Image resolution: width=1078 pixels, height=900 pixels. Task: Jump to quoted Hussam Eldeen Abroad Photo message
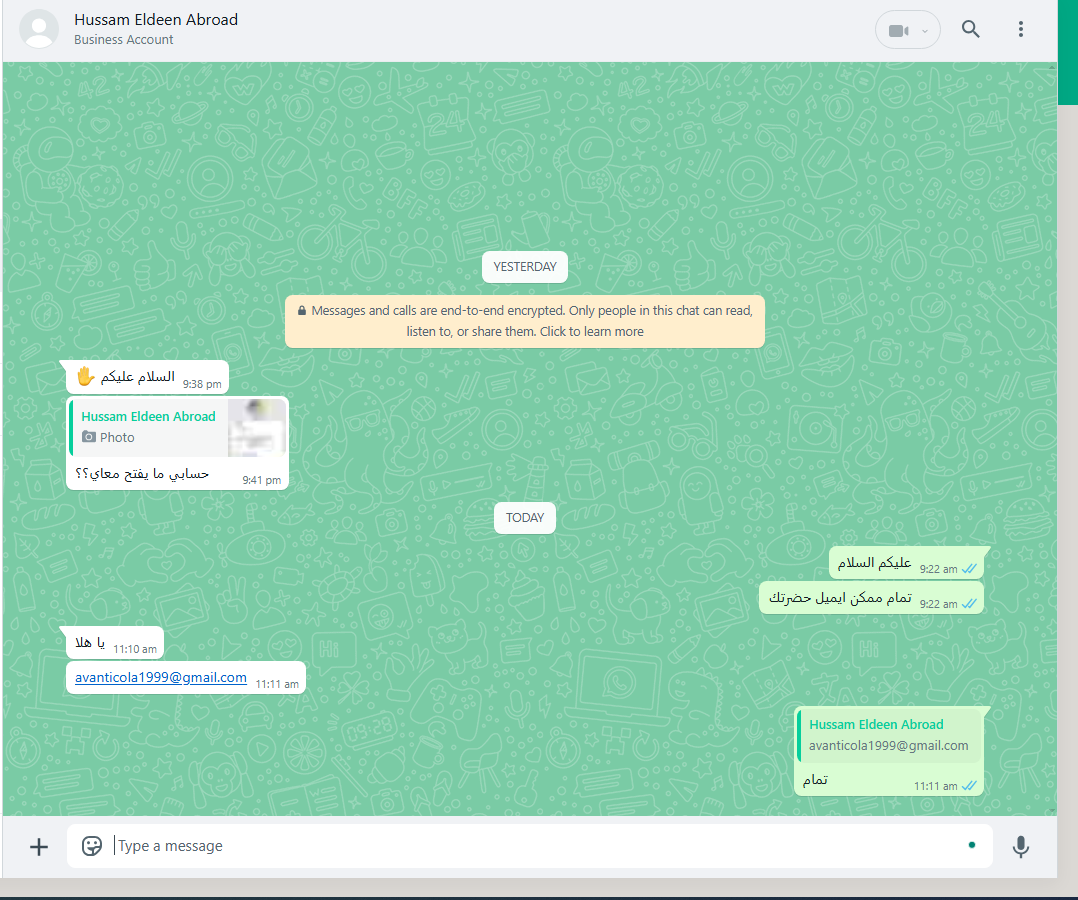pos(177,428)
